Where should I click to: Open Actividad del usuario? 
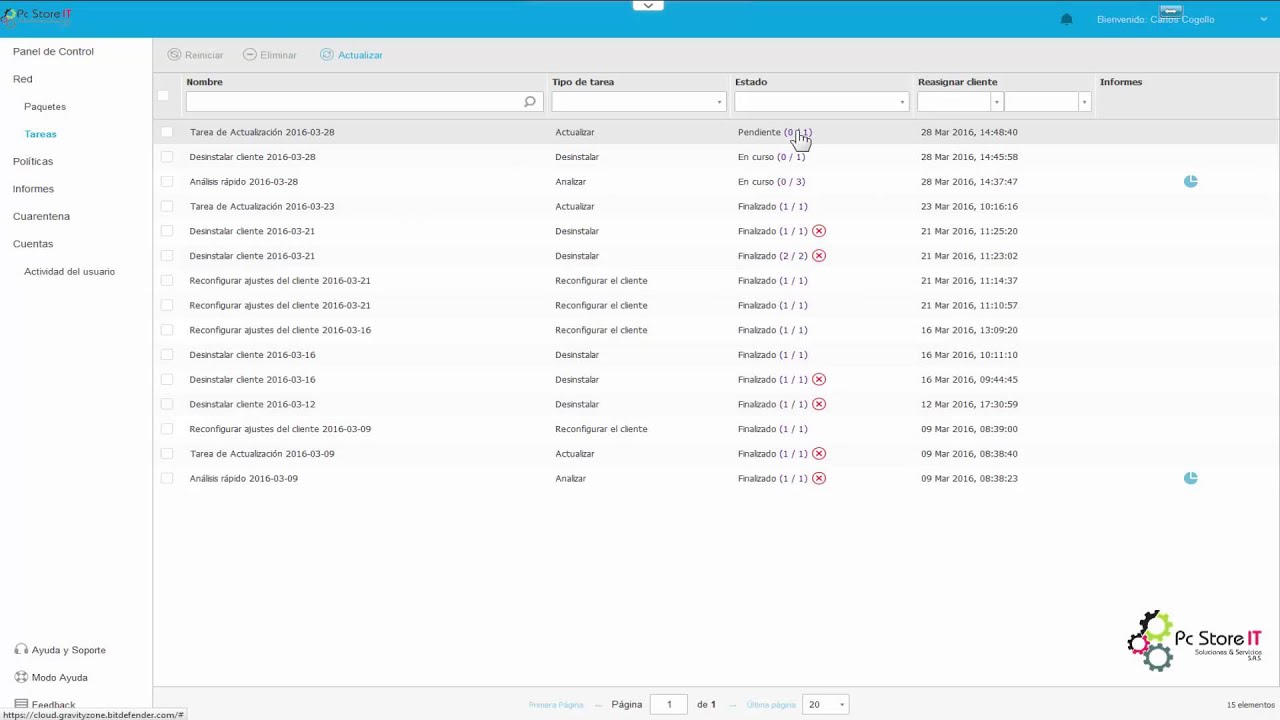point(69,271)
